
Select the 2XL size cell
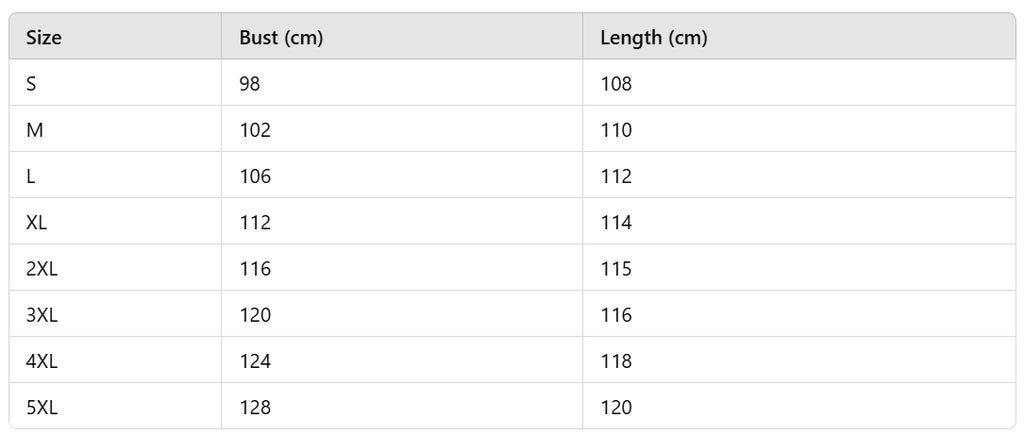pyautogui.click(x=42, y=269)
